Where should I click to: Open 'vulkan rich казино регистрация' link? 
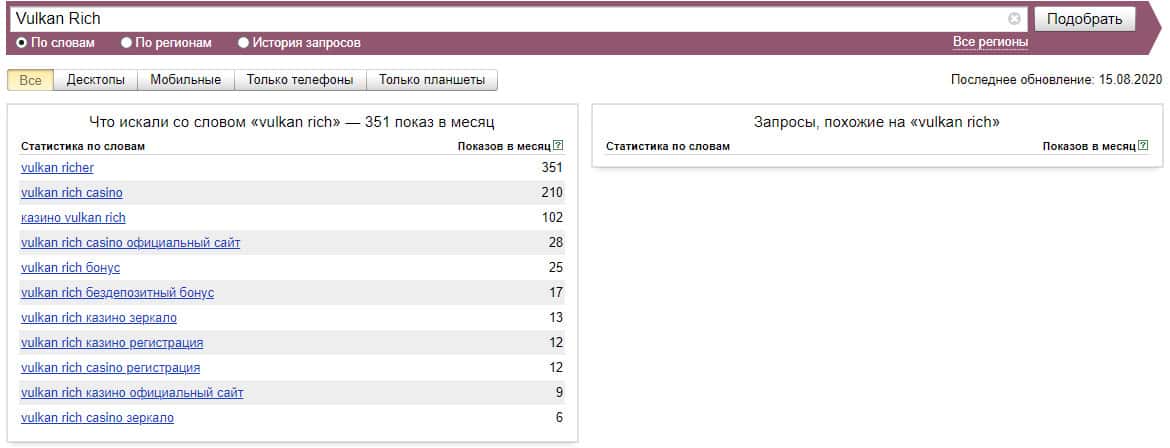tap(112, 343)
